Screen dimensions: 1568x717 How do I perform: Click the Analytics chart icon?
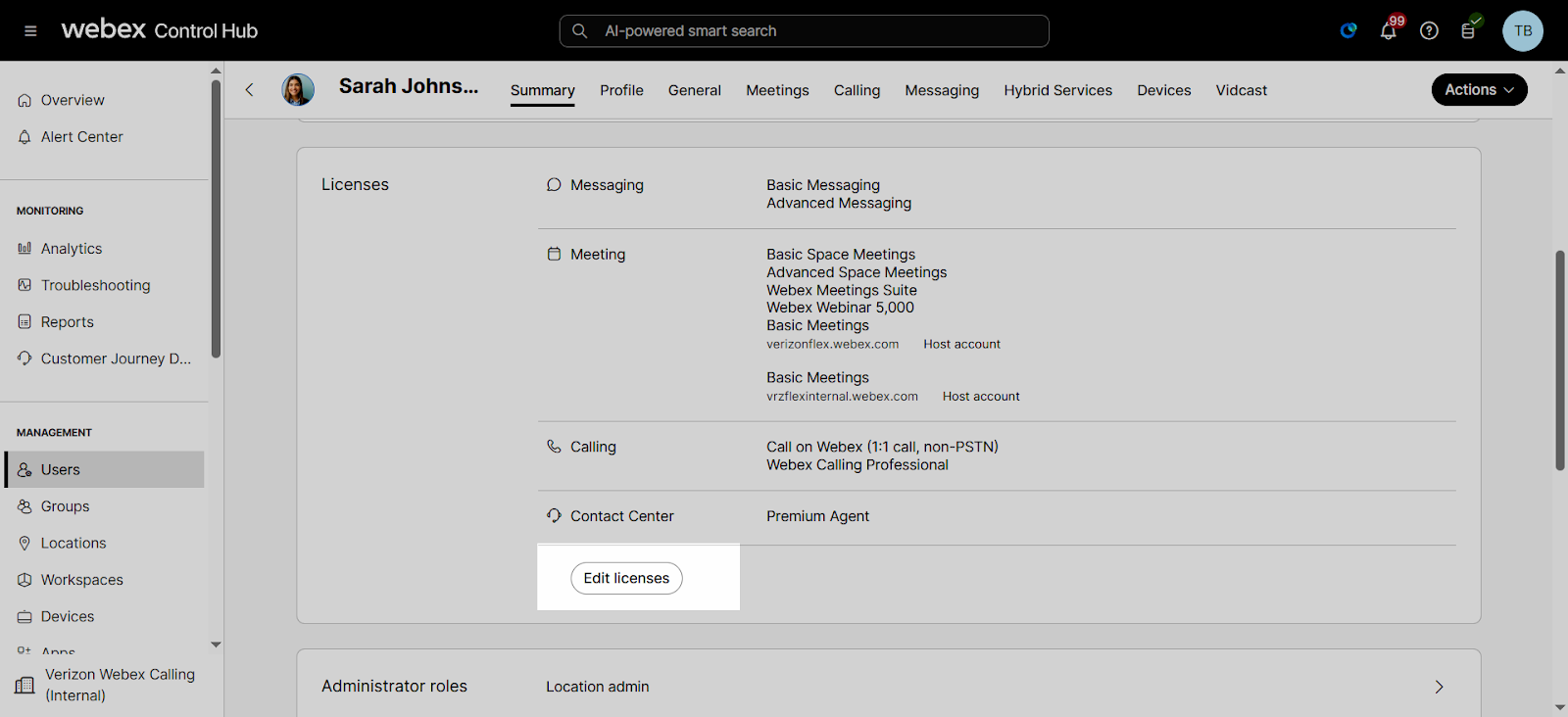[x=24, y=249]
